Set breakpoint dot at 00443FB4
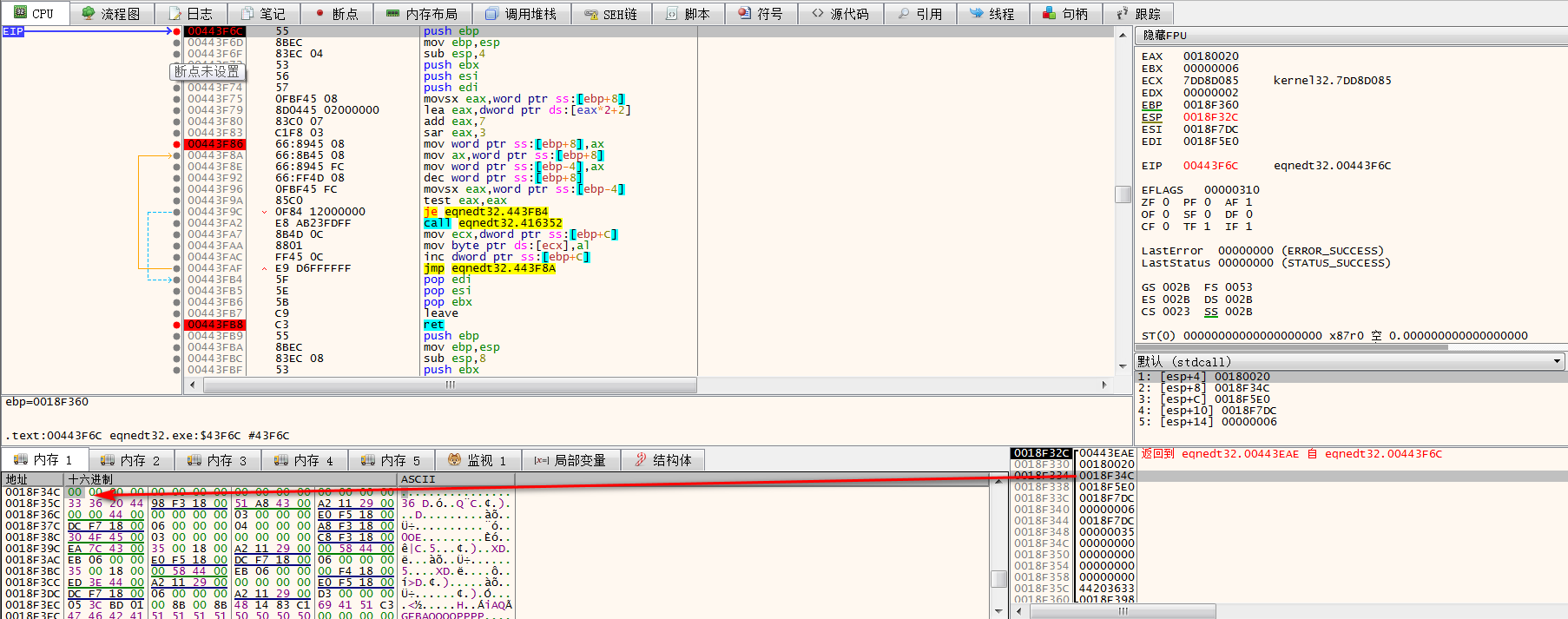Image resolution: width=1568 pixels, height=619 pixels. coord(177,280)
